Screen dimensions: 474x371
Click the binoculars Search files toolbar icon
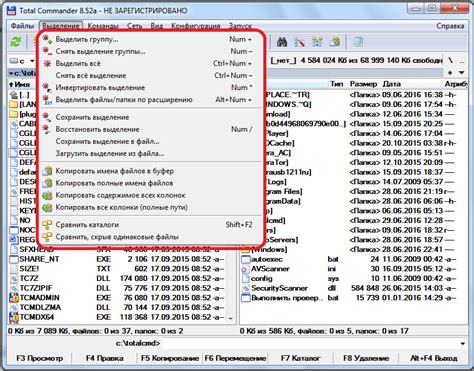[x=282, y=42]
